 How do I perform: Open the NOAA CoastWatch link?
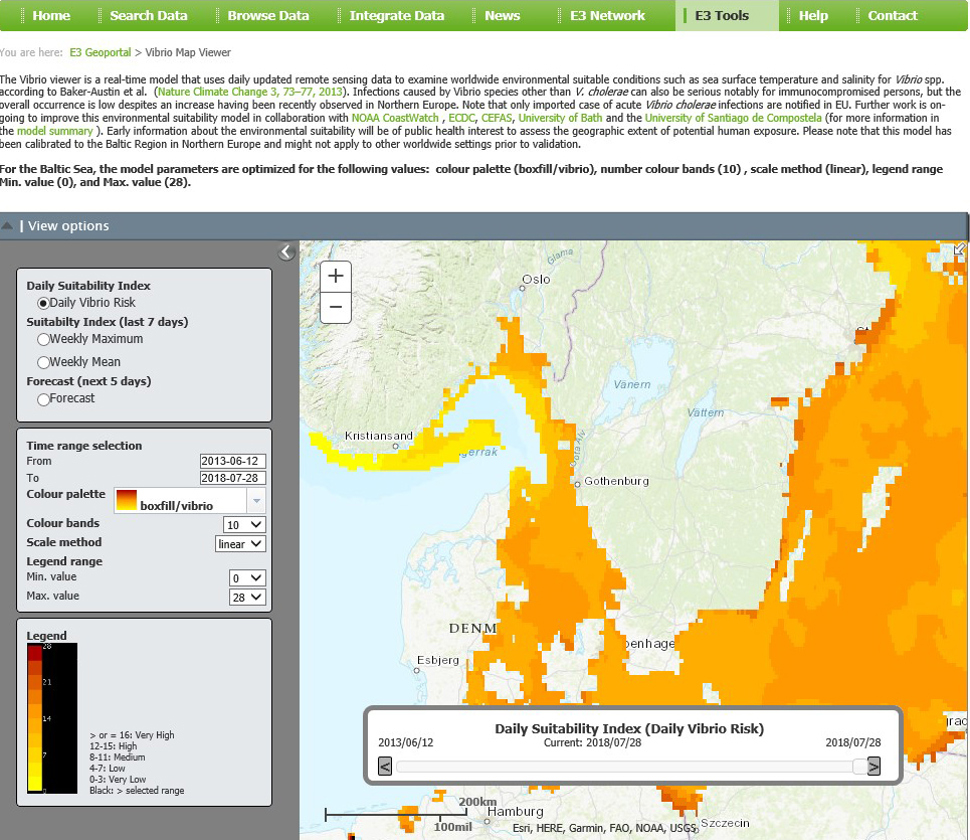[396, 118]
